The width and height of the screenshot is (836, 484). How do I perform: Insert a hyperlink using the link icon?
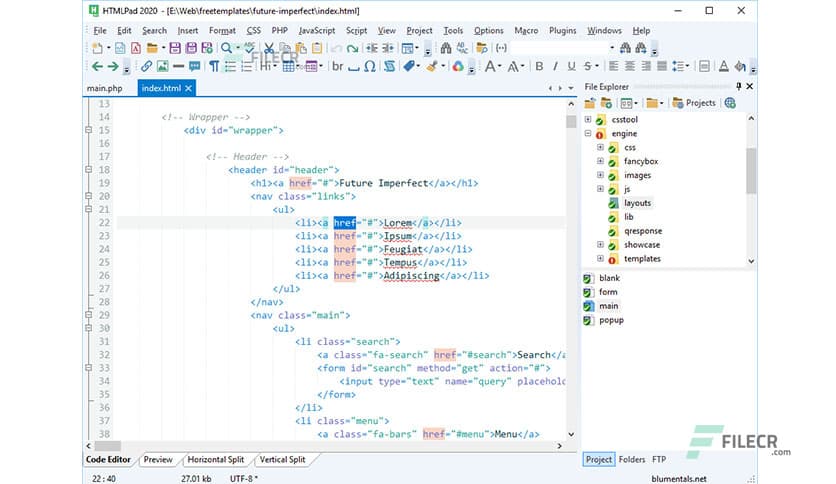pos(147,67)
